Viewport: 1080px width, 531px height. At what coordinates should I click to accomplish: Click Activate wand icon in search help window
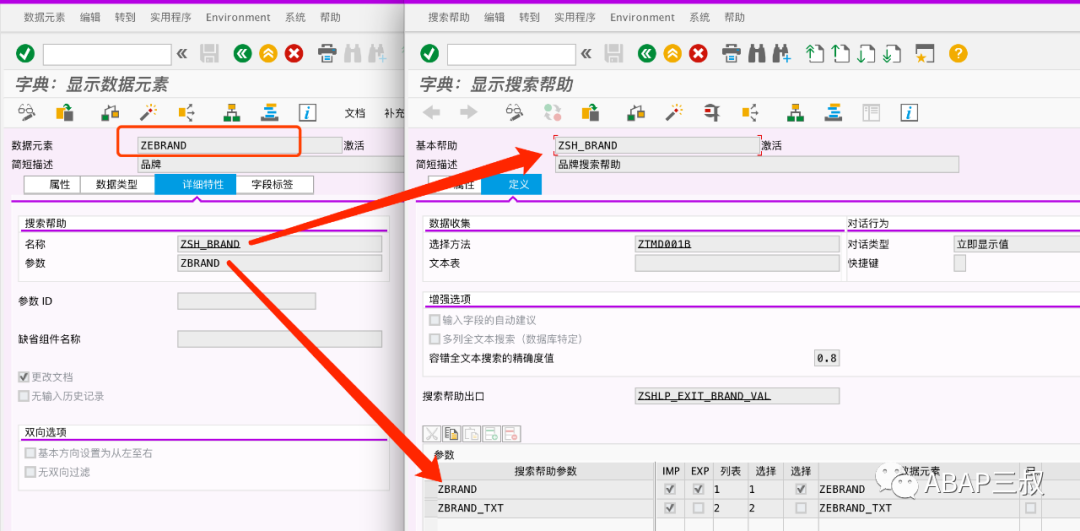coord(674,112)
